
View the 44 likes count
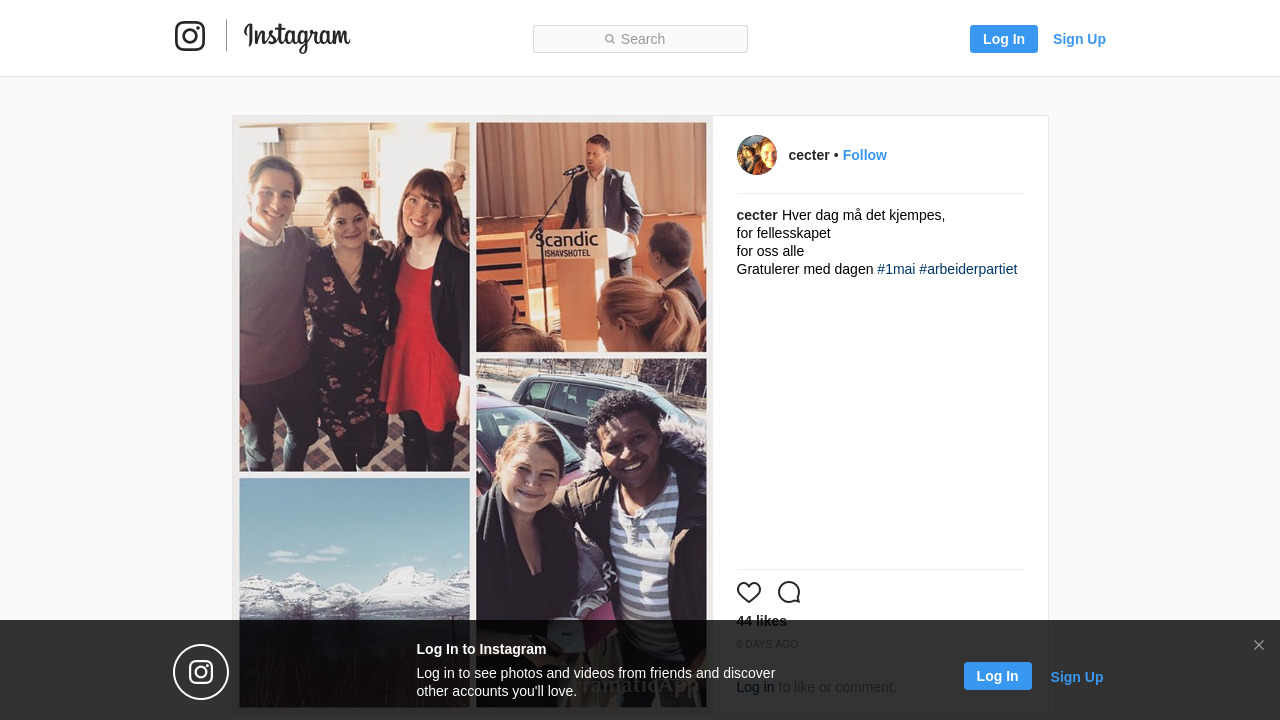[x=762, y=621]
